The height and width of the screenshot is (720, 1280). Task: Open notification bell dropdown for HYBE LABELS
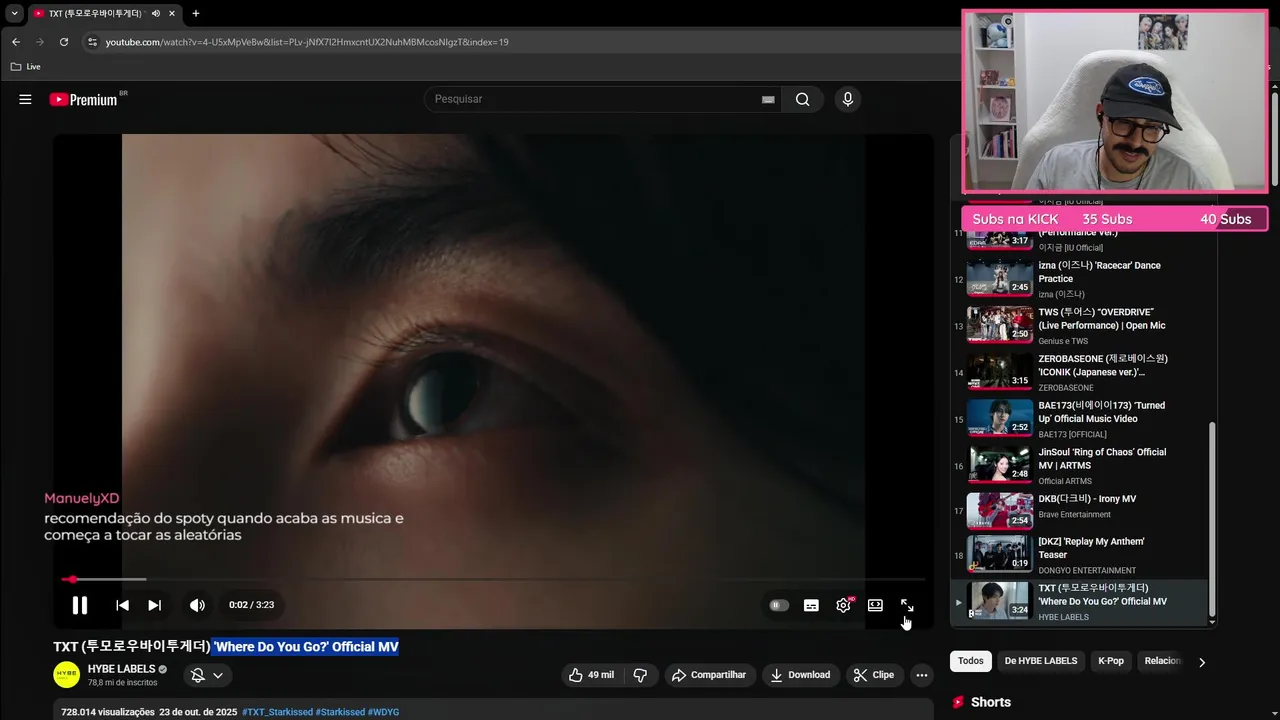[x=207, y=675]
